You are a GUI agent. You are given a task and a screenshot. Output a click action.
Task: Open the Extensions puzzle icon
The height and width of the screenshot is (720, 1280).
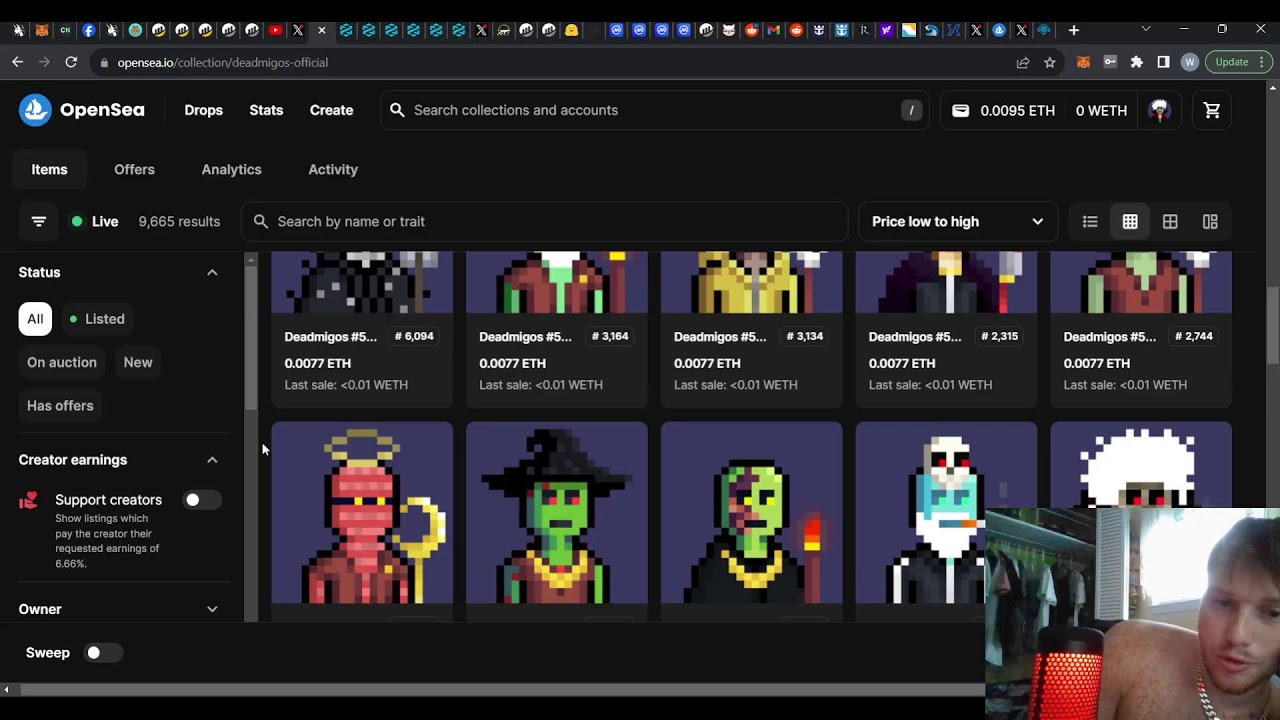click(x=1136, y=62)
